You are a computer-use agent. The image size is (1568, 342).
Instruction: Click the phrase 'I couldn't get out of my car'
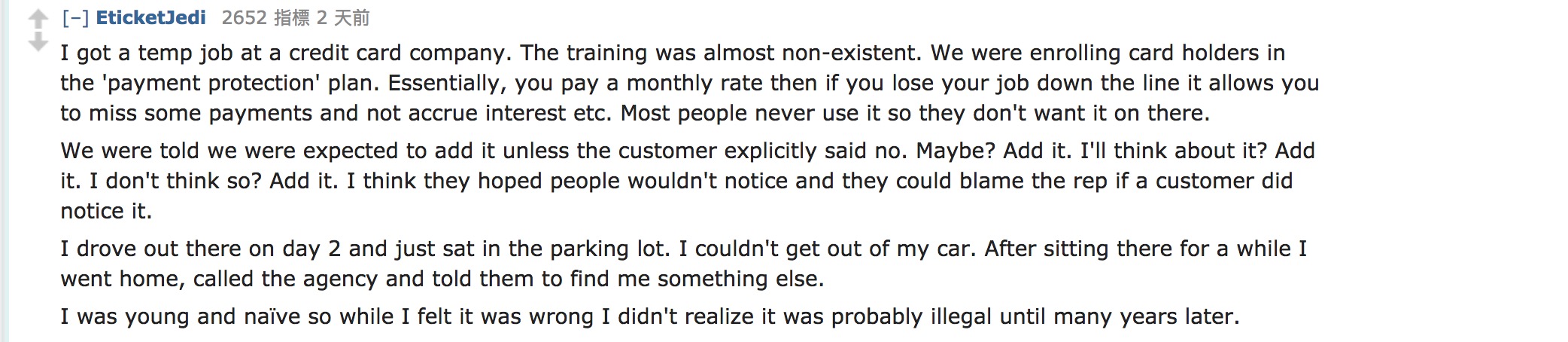point(835,249)
